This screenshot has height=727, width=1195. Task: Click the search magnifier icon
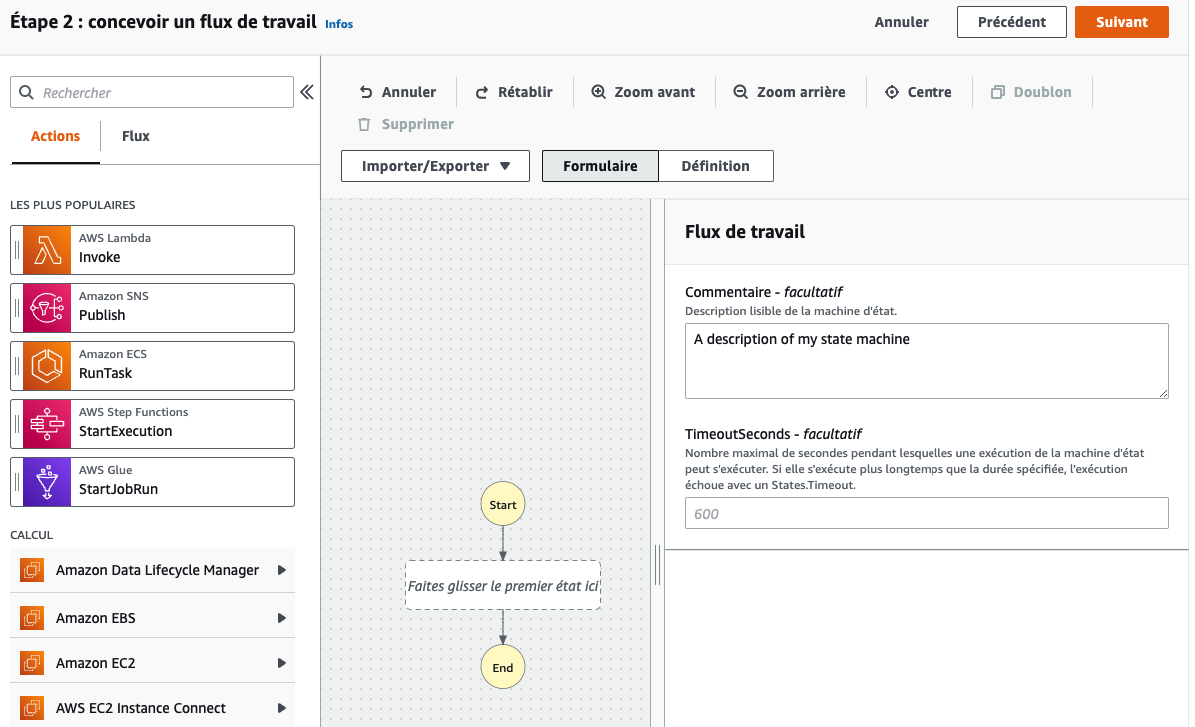click(27, 92)
